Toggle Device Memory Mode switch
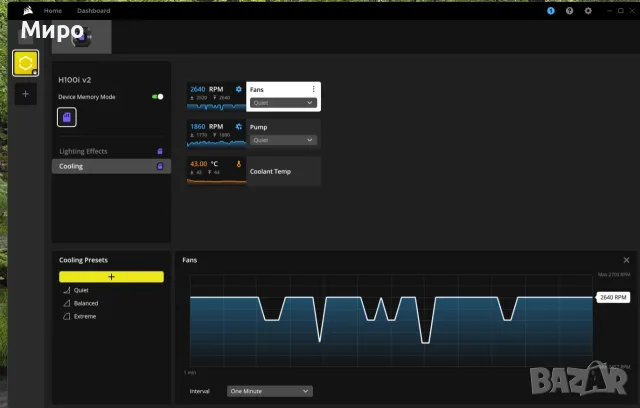 158,97
